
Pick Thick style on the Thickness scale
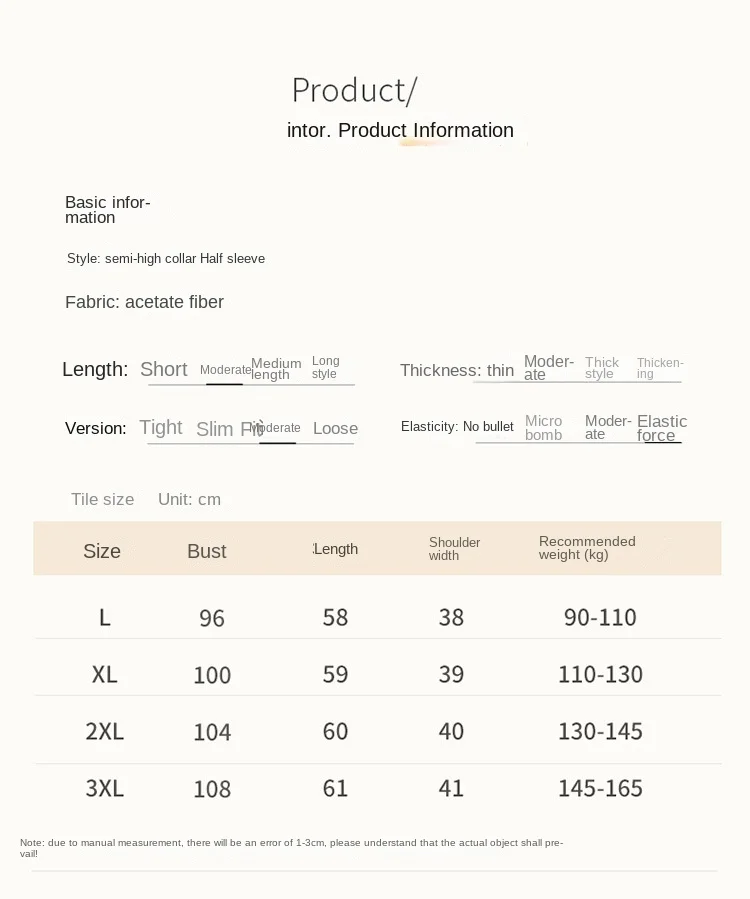[601, 368]
